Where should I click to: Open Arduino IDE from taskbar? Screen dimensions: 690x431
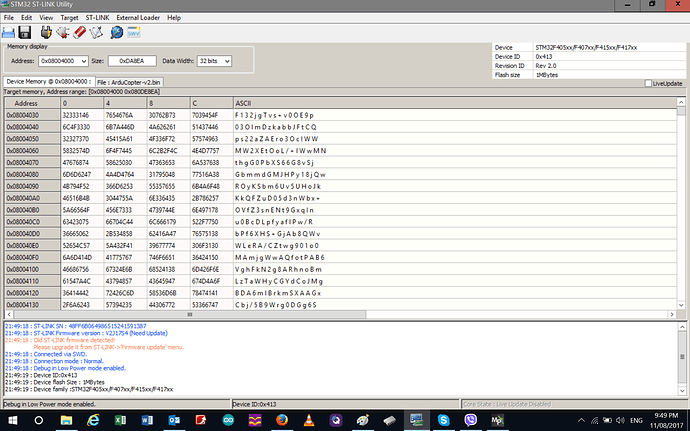(x=228, y=420)
